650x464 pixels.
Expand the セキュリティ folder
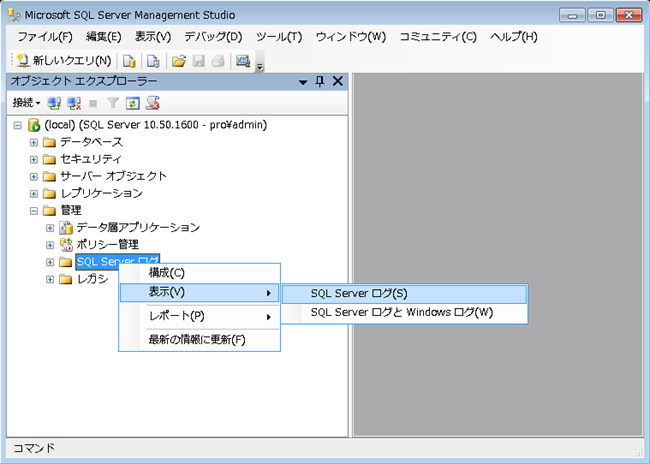tap(34, 159)
